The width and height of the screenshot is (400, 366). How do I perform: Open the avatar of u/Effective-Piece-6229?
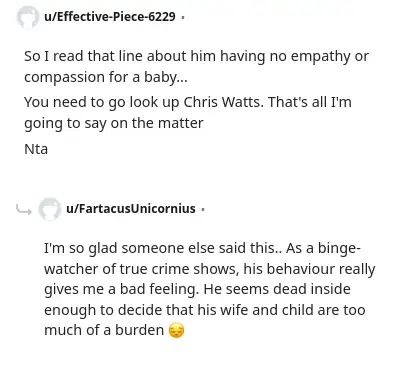(x=28, y=17)
